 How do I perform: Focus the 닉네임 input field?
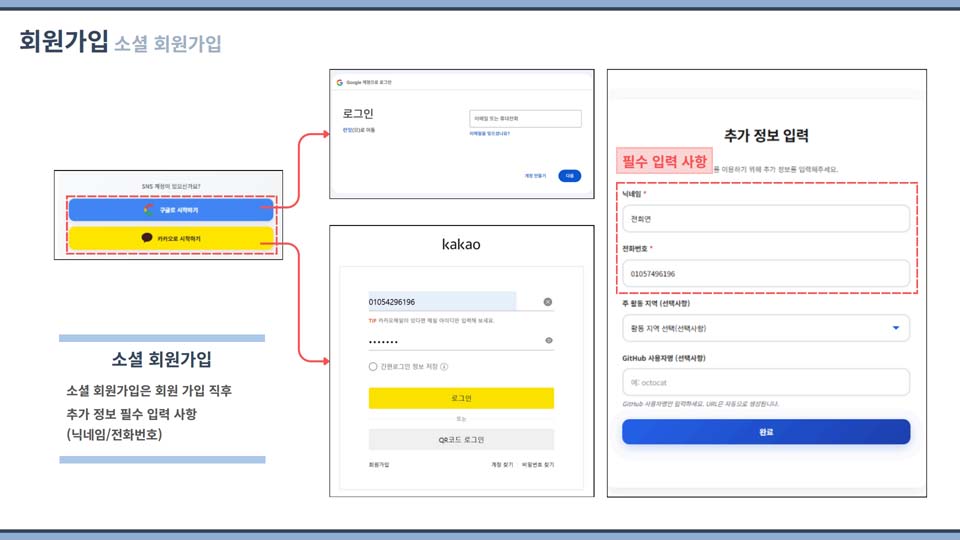coord(765,218)
